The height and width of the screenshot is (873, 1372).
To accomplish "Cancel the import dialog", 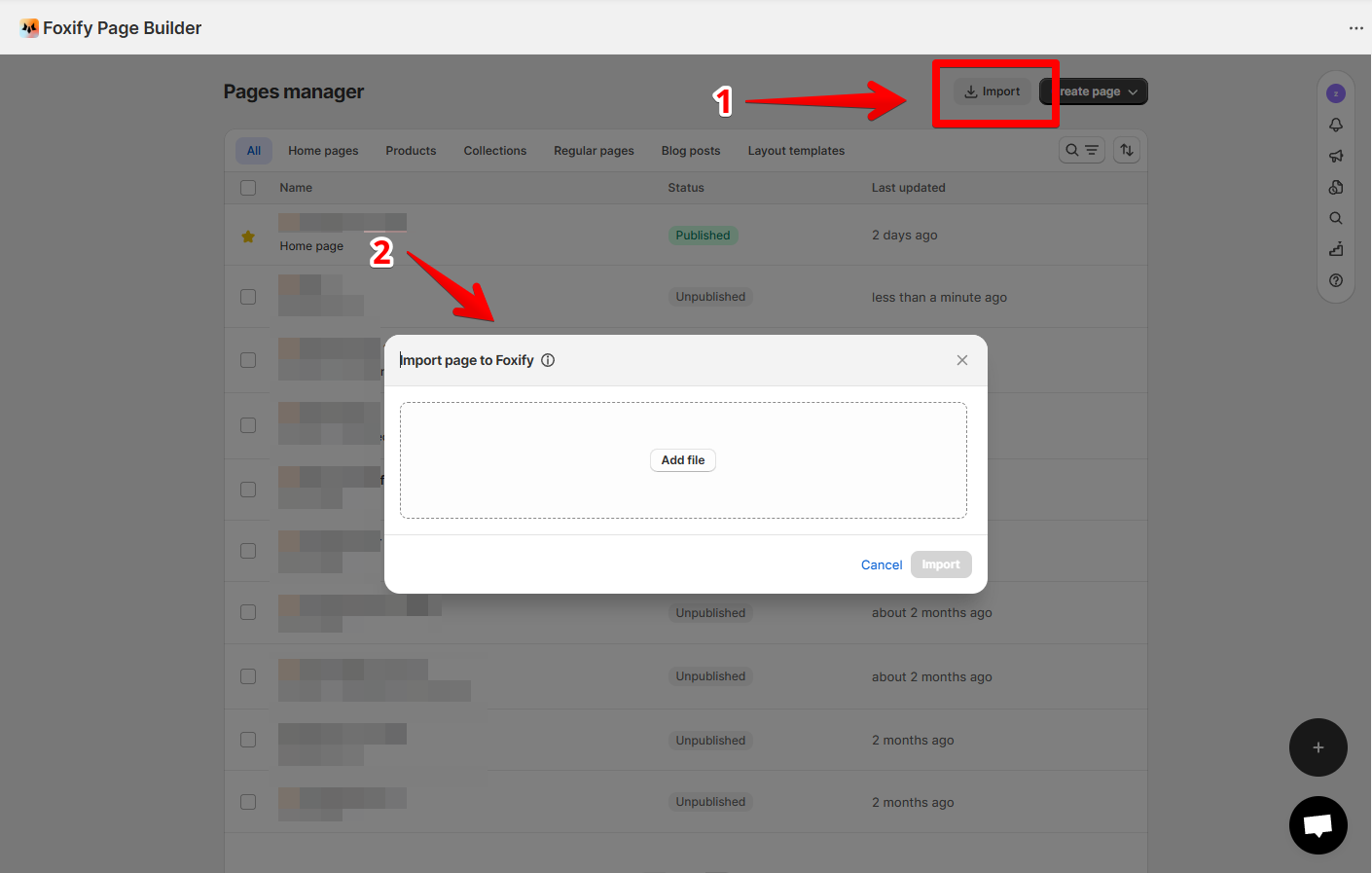I will coord(882,564).
